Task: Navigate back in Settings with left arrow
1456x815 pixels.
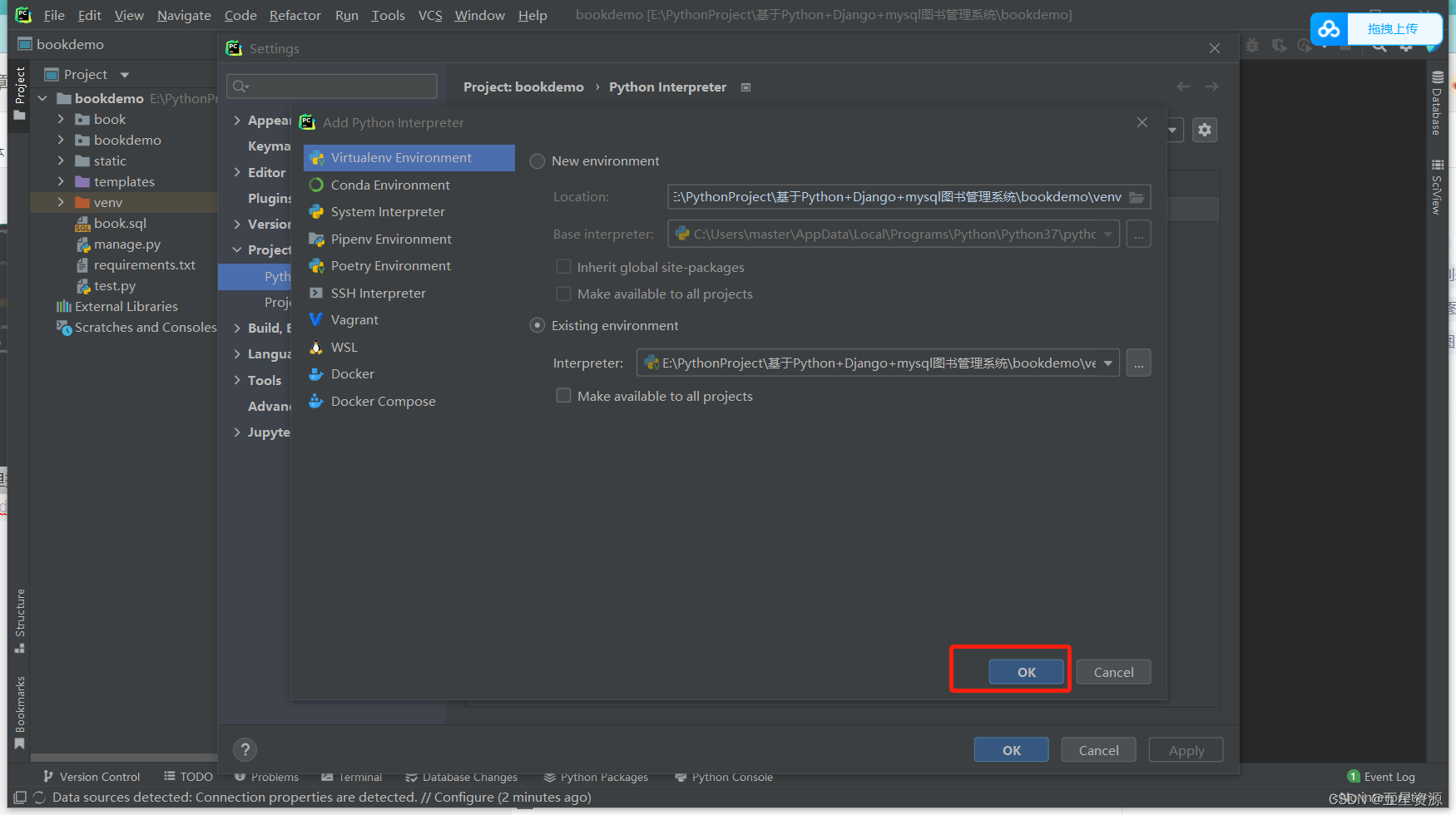Action: tap(1183, 86)
